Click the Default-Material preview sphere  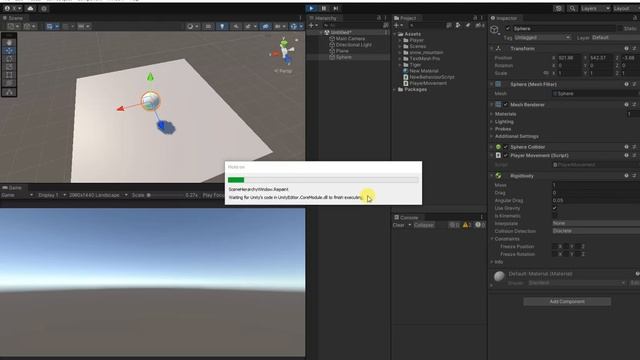[499, 276]
